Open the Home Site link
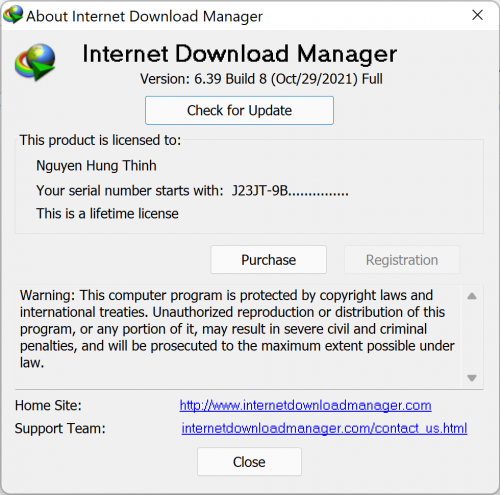This screenshot has height=495, width=500. (305, 405)
